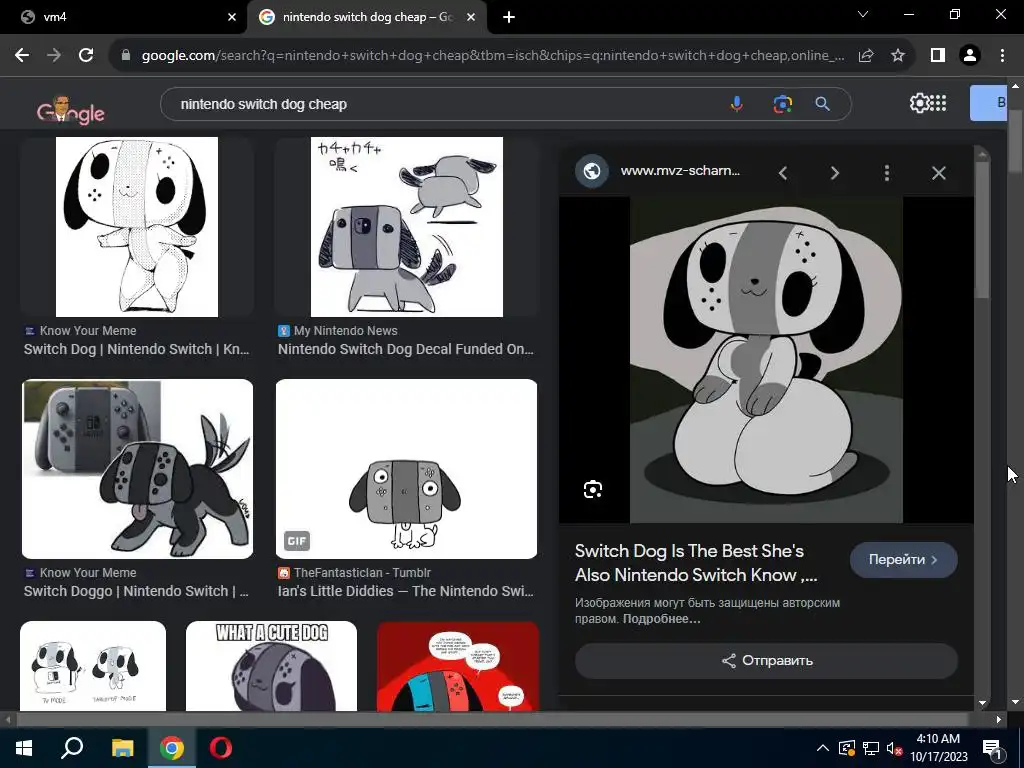The height and width of the screenshot is (768, 1024).
Task: Open Switch Doggo image thumbnail
Action: (x=137, y=469)
